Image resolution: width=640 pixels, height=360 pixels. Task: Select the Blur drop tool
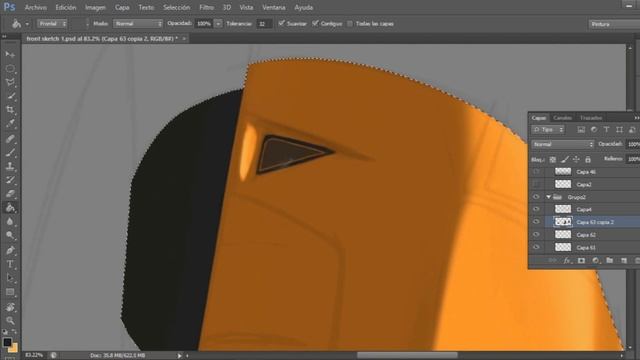10,222
